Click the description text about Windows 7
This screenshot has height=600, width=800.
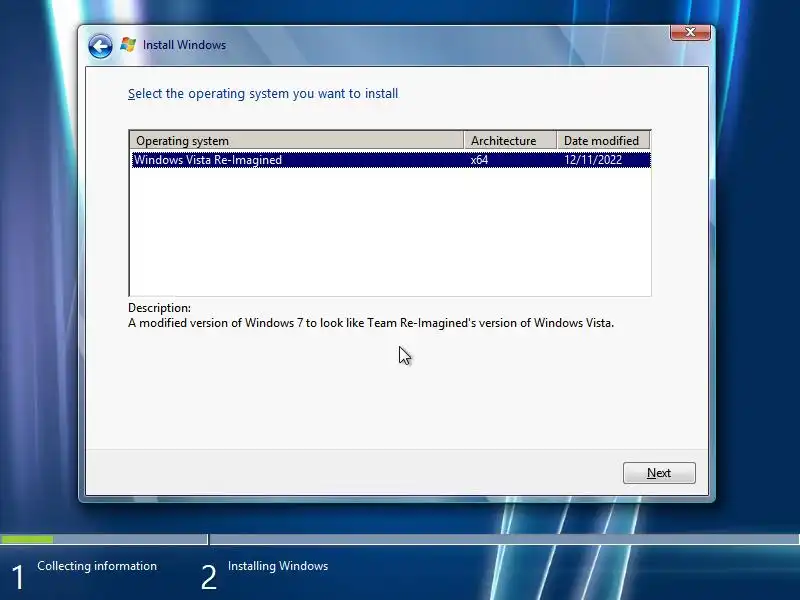[371, 323]
